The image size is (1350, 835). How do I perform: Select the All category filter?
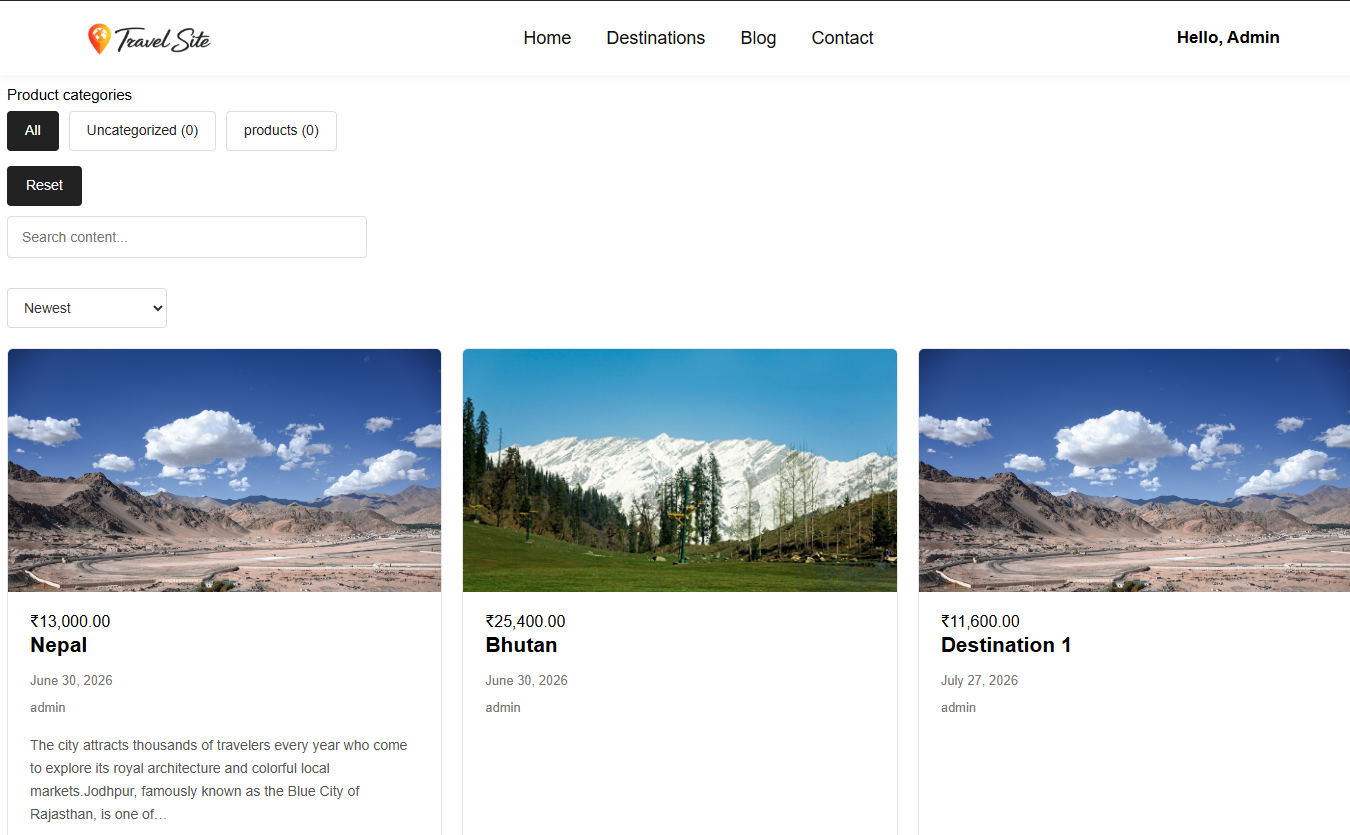33,131
